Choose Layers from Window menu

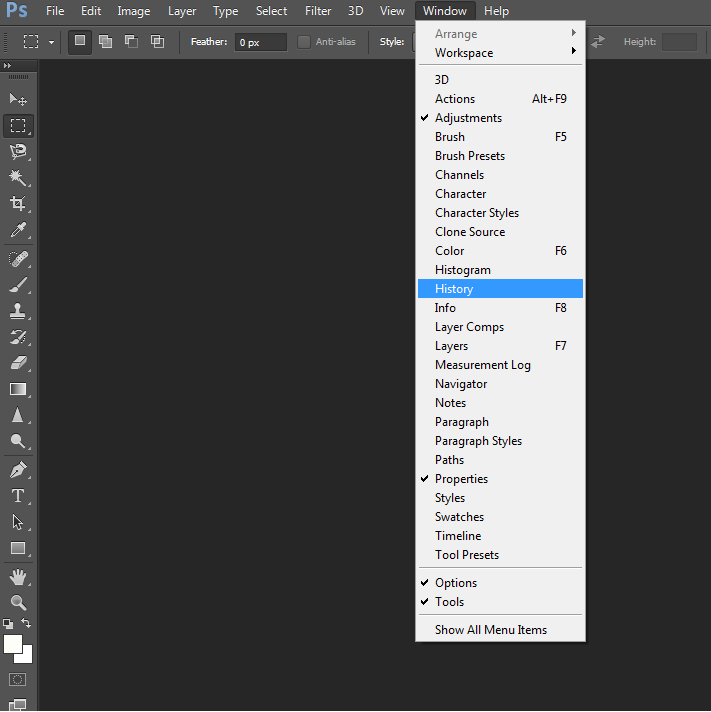[500, 346]
